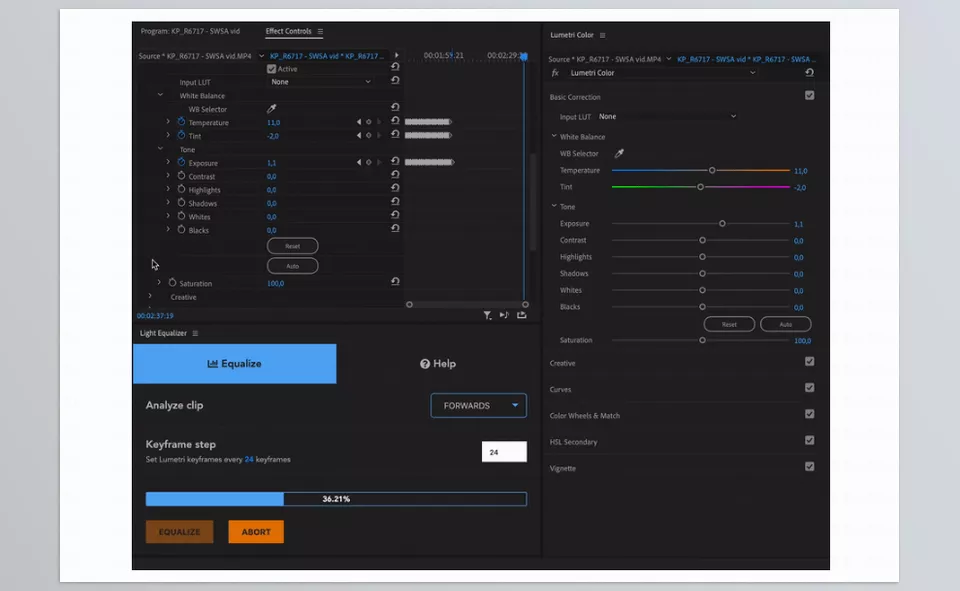
Task: Toggle the Whites stopwatch icon
Action: coord(181,216)
